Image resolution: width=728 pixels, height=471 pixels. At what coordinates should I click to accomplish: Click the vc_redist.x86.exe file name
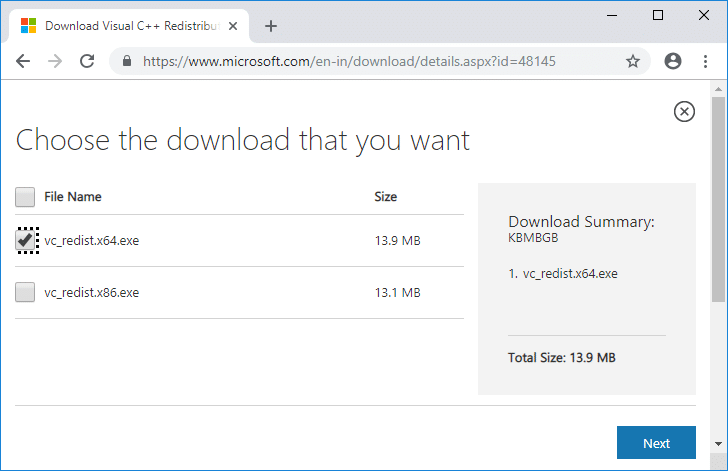pos(92,293)
